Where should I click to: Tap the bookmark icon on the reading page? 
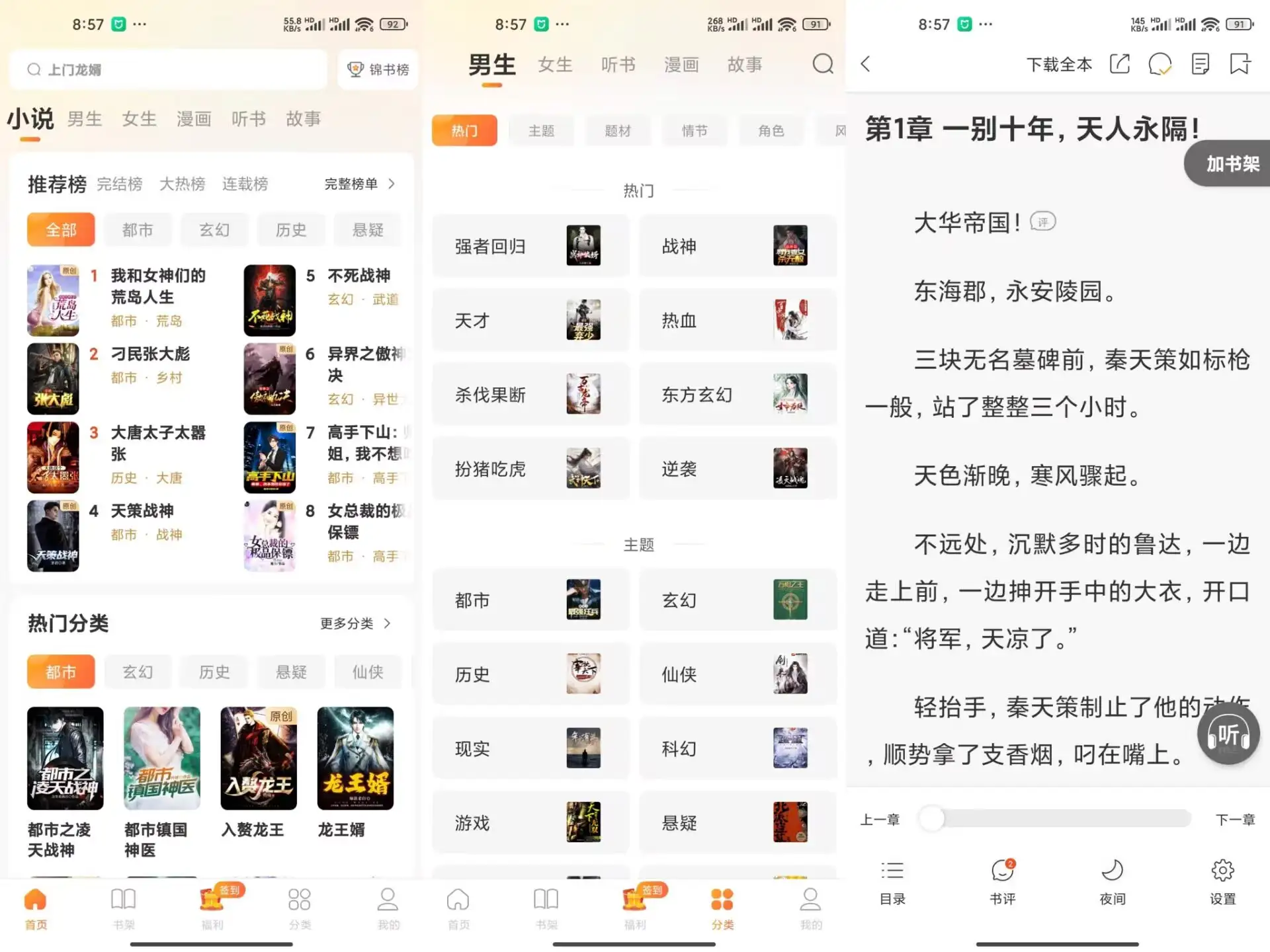pyautogui.click(x=1240, y=64)
